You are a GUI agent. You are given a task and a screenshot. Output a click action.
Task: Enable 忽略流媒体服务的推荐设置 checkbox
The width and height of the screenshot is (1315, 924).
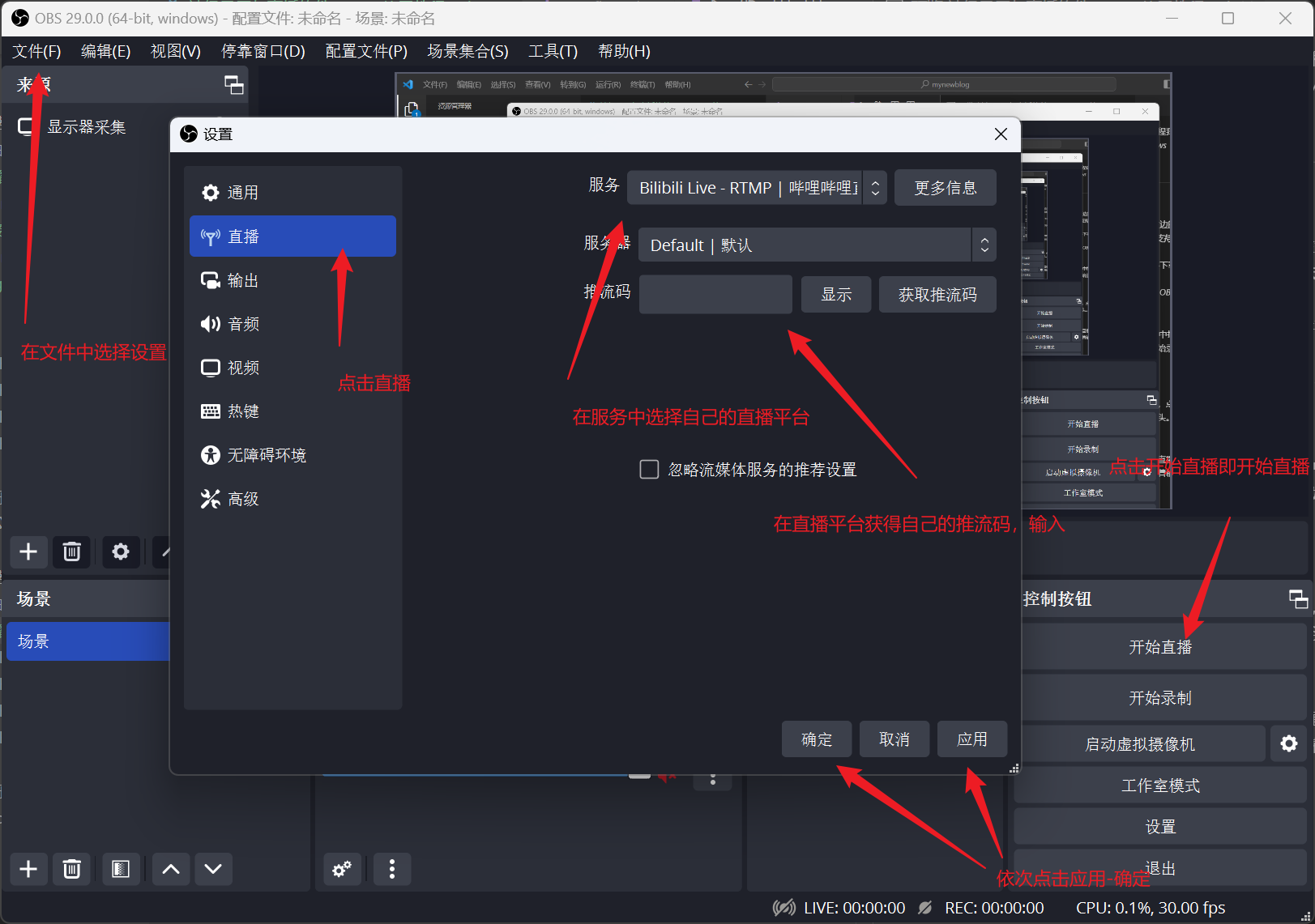(x=649, y=470)
